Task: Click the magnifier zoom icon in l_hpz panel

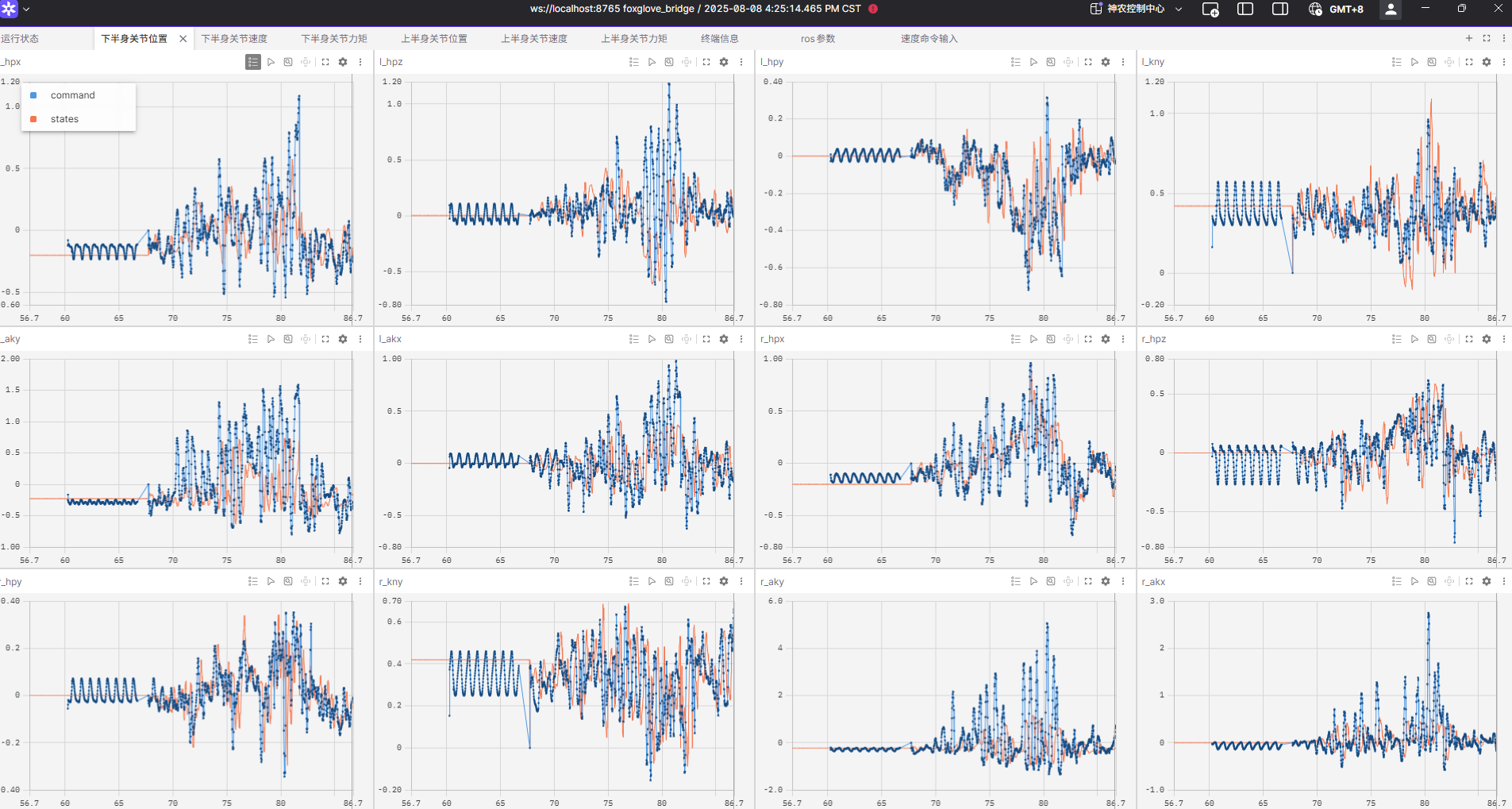Action: point(669,62)
